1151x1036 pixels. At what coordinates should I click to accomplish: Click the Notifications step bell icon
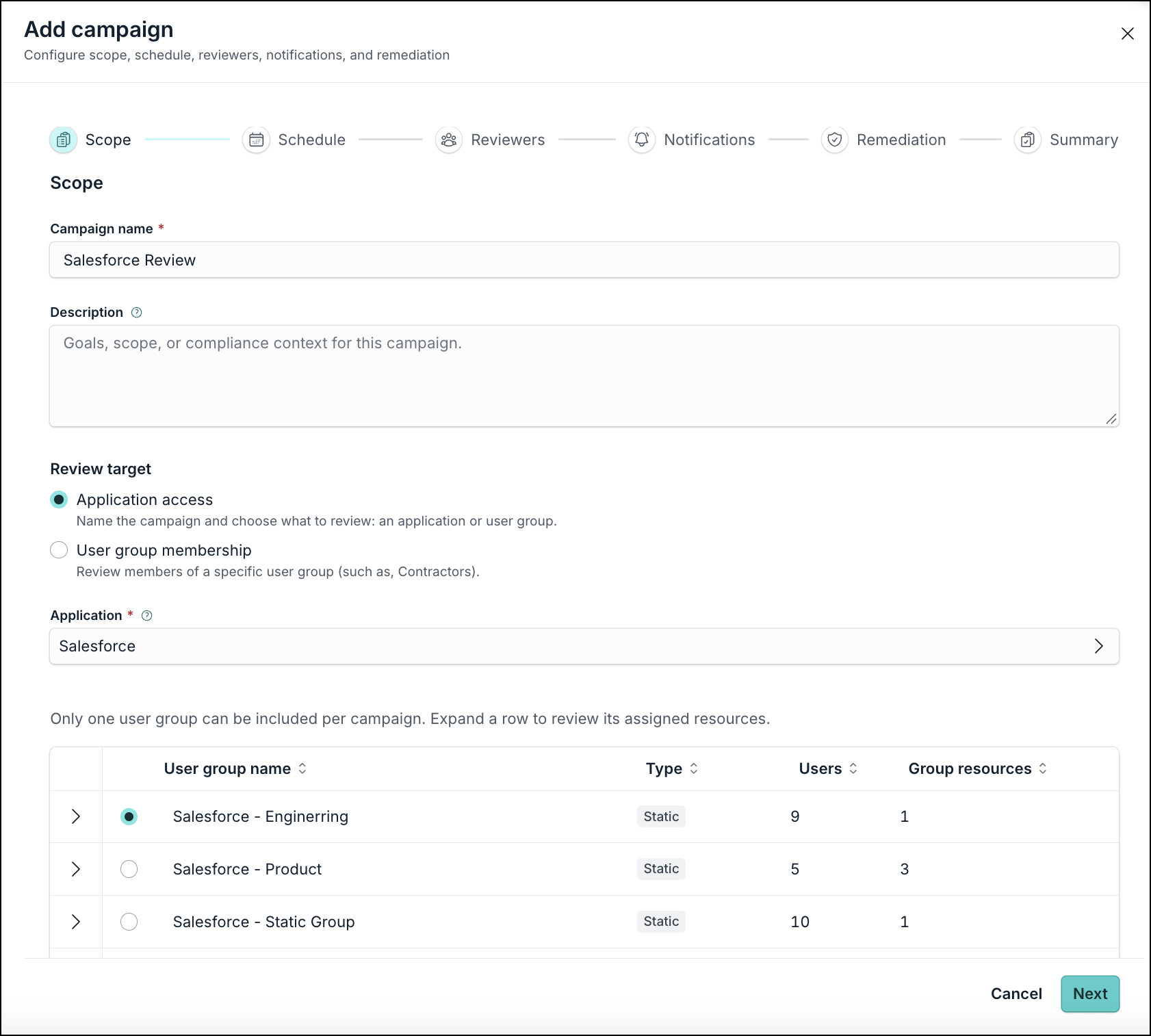[642, 140]
